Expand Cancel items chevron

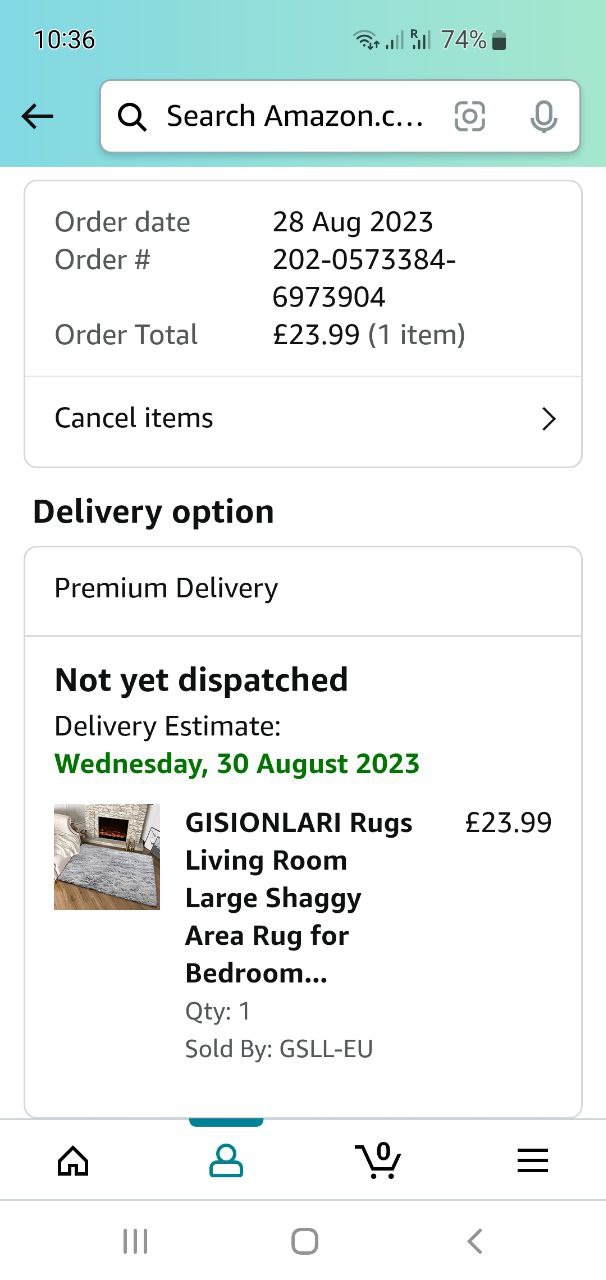(548, 418)
